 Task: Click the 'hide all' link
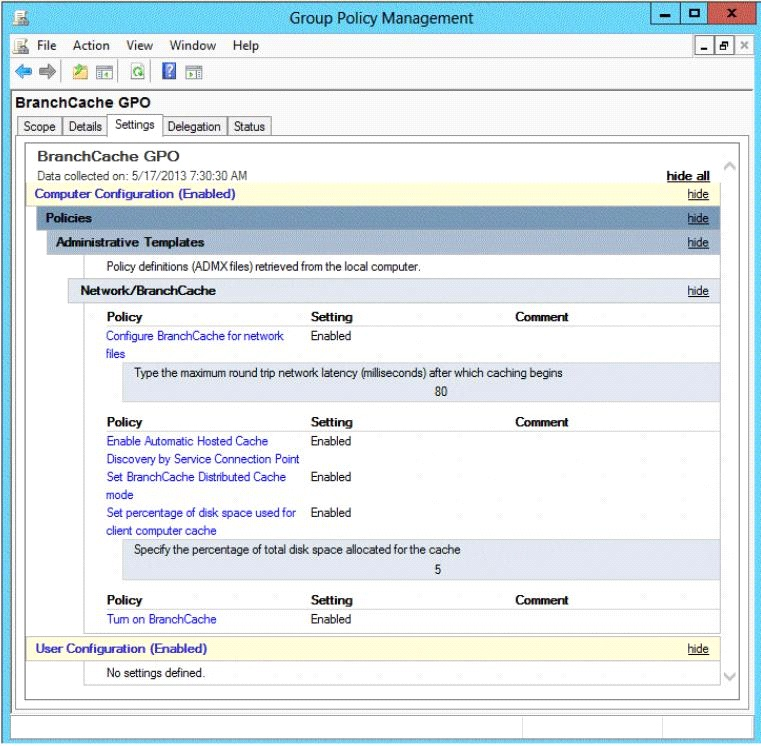[x=688, y=176]
